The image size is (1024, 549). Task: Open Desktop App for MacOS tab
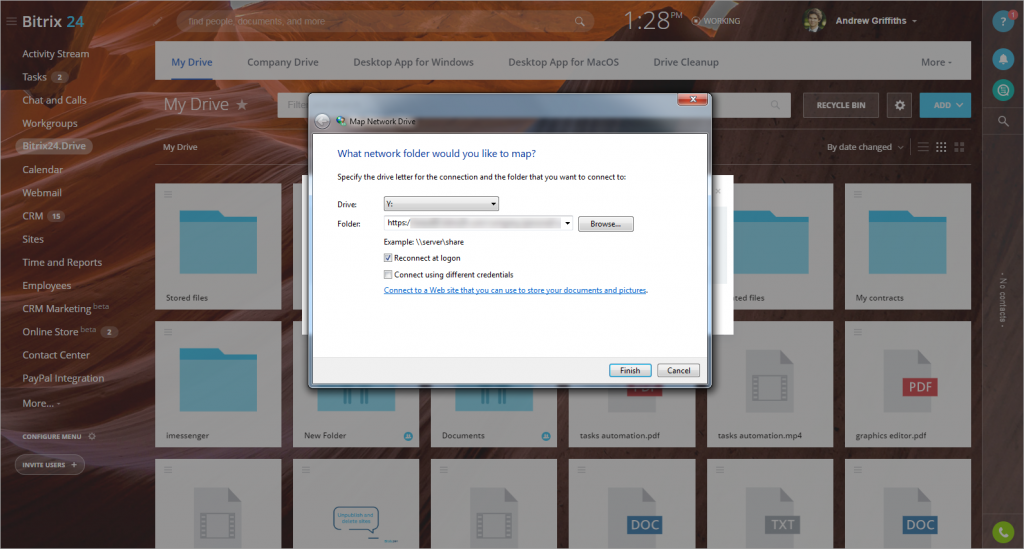(564, 62)
